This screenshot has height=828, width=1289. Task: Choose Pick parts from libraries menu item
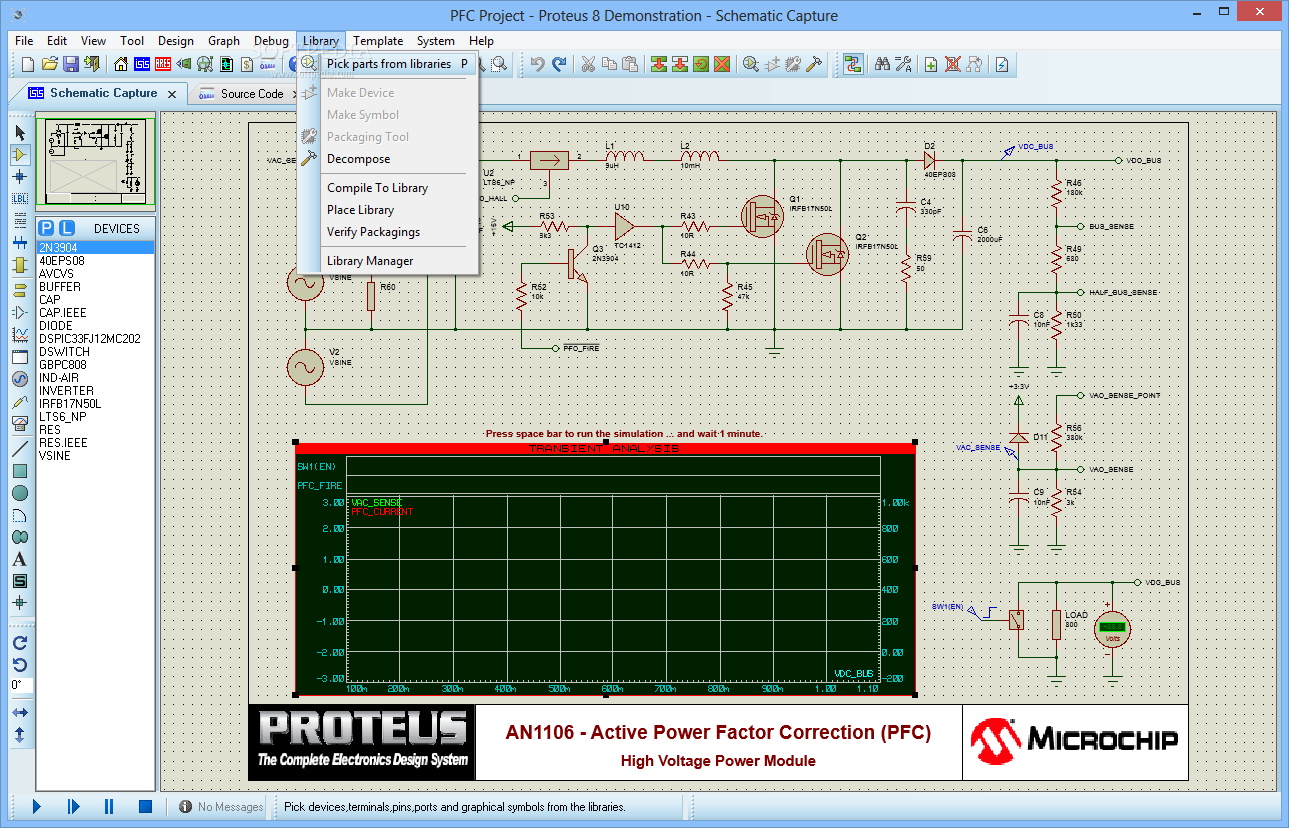coord(389,64)
